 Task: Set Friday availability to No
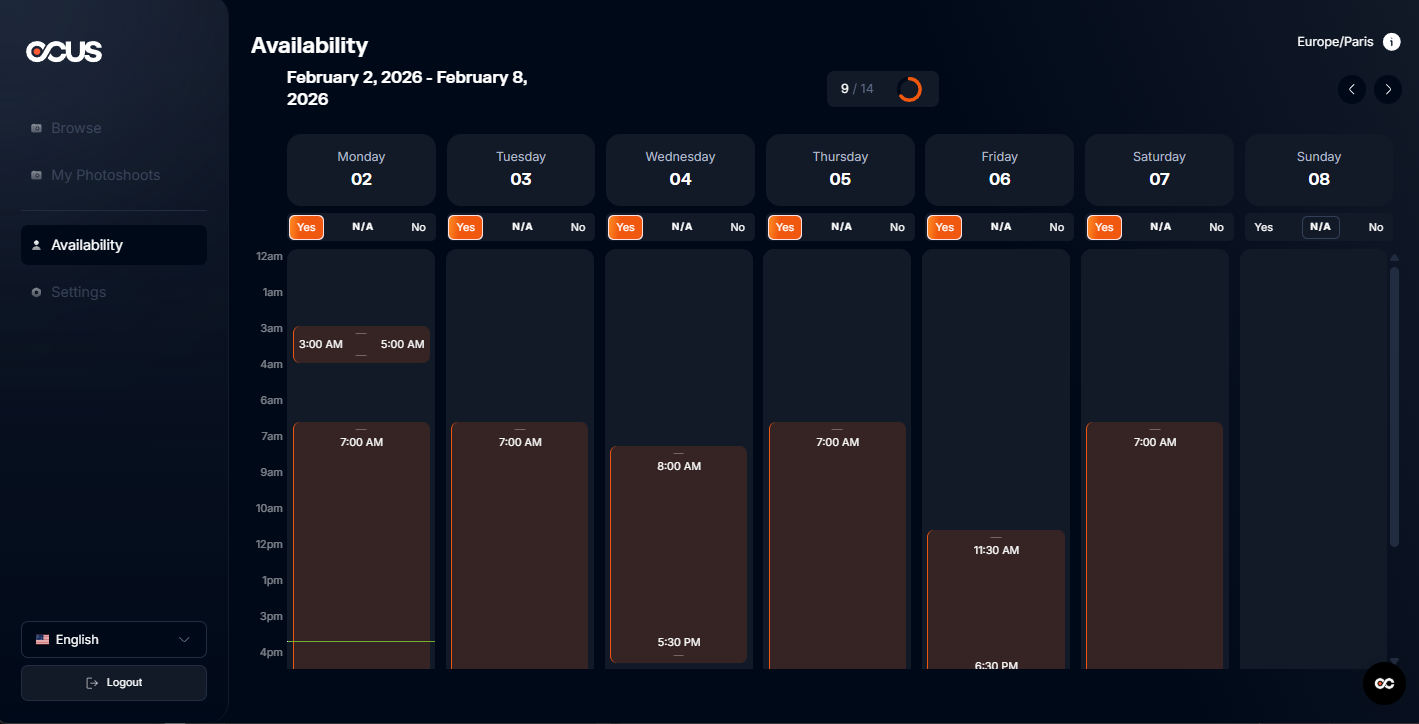(x=1056, y=227)
